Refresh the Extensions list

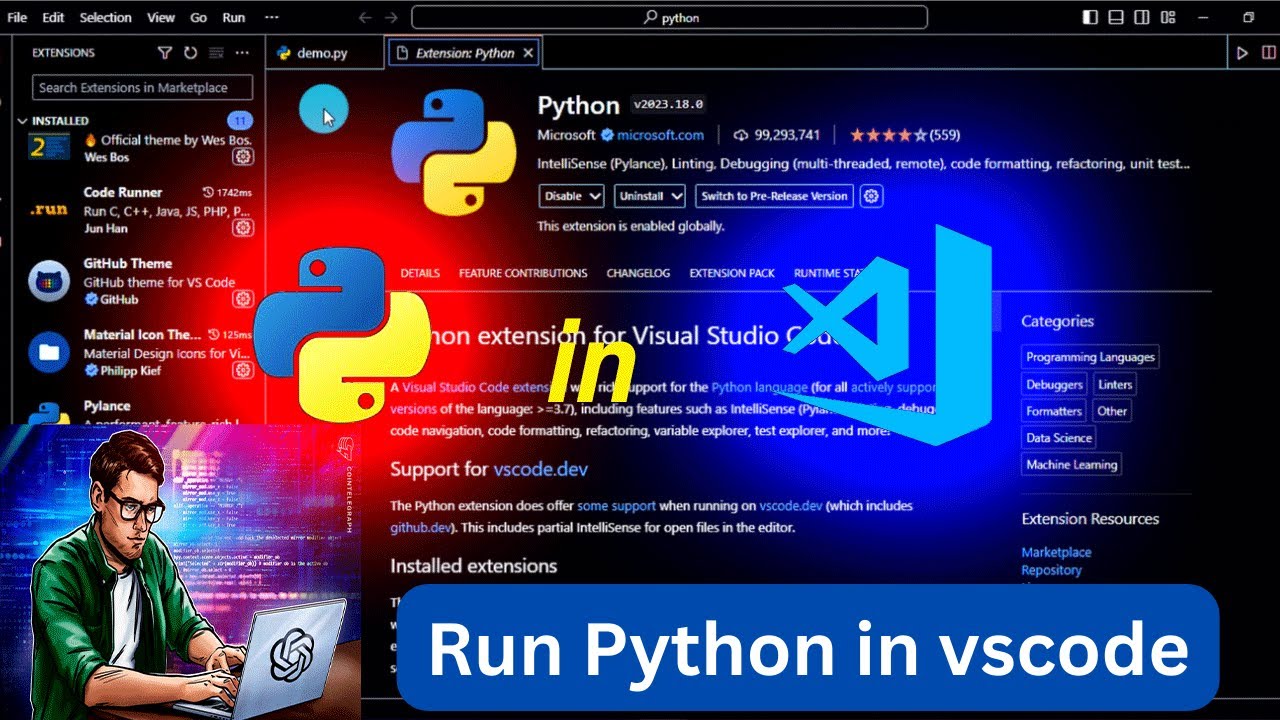tap(190, 53)
